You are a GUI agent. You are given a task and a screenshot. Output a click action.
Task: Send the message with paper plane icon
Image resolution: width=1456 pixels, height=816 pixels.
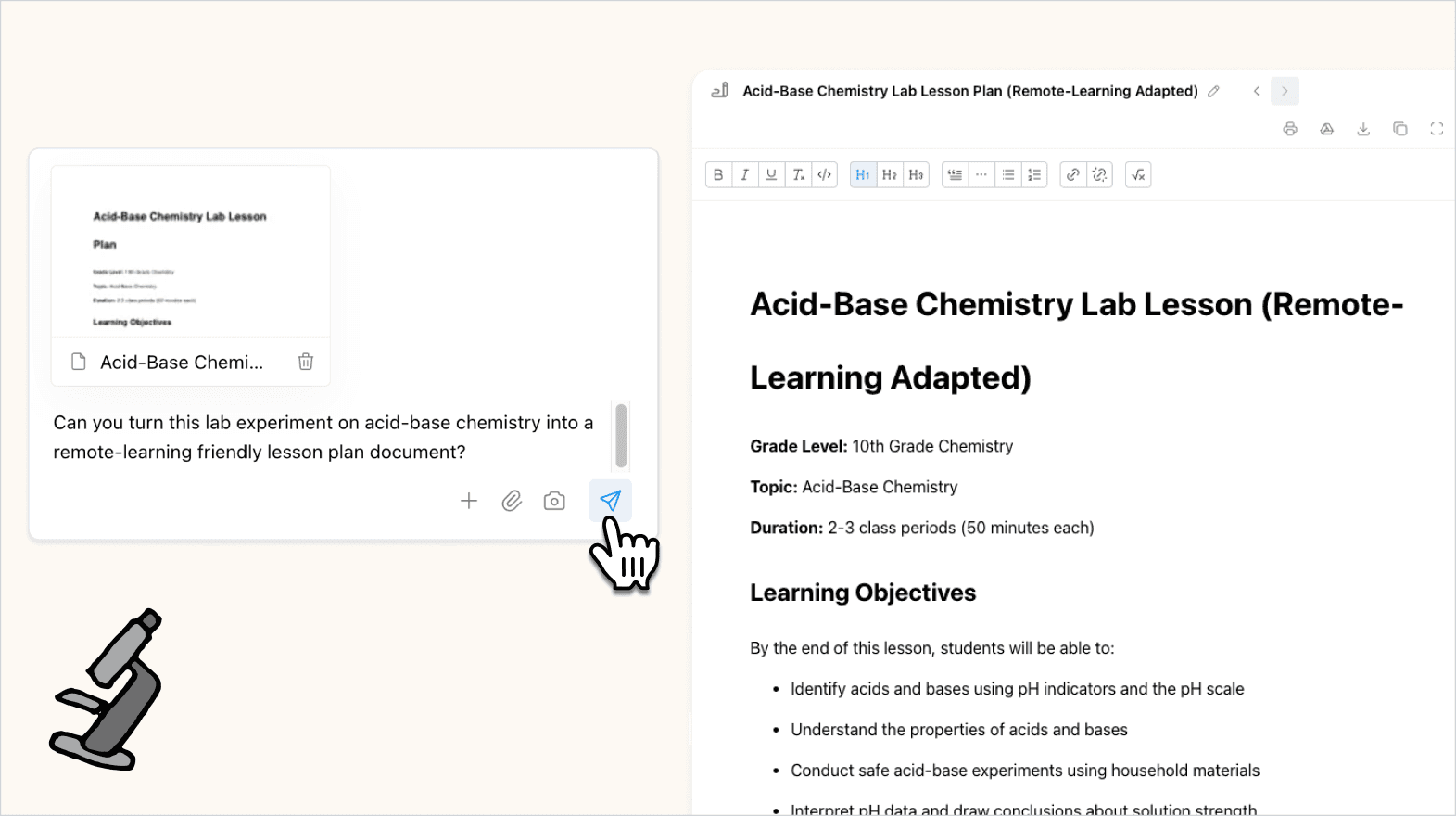[x=610, y=501]
